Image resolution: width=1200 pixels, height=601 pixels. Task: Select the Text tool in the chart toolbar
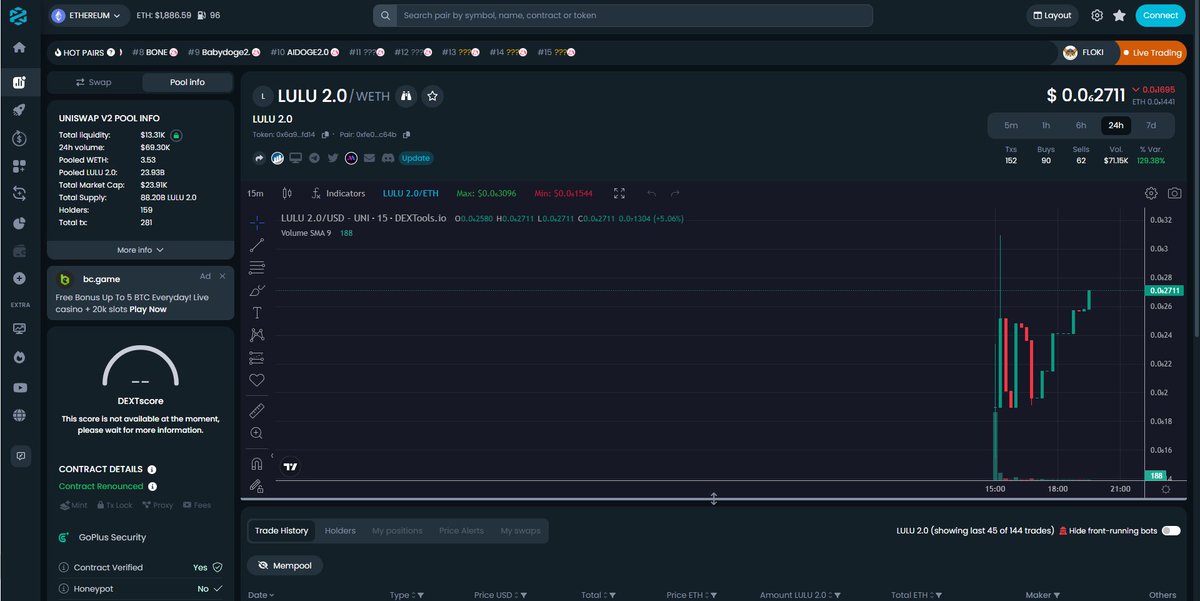pyautogui.click(x=257, y=313)
